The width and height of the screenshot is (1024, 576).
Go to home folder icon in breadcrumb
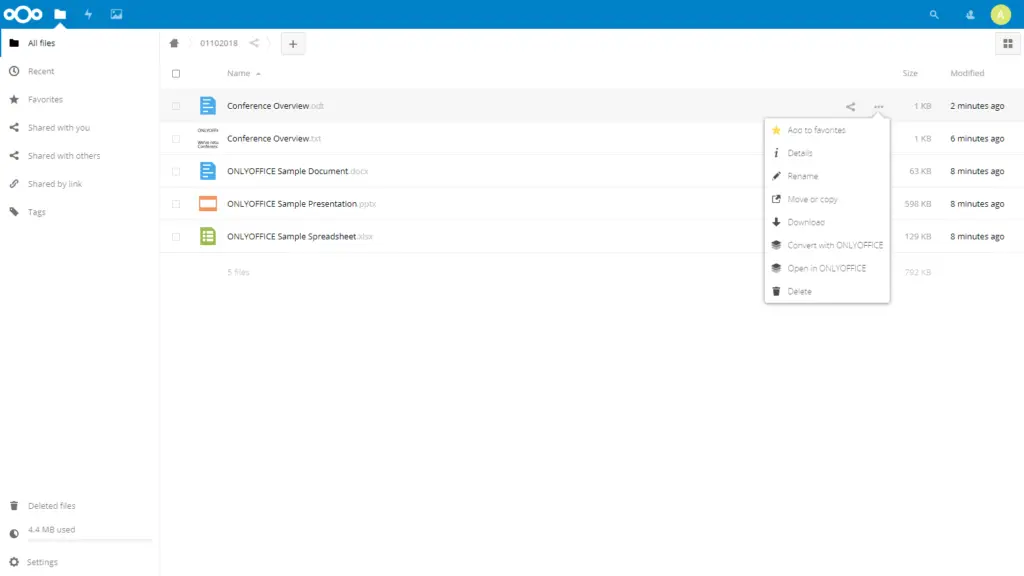tap(174, 43)
